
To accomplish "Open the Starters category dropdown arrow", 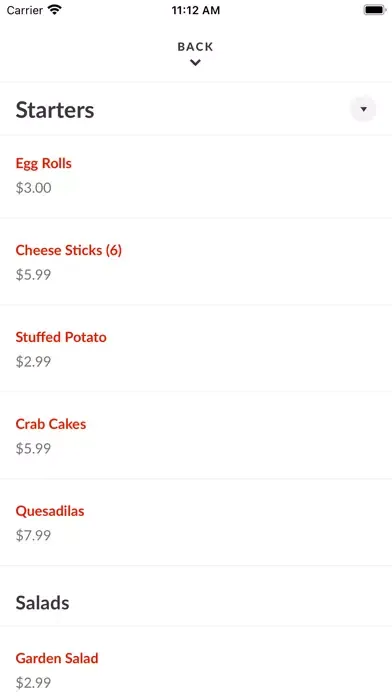I will click(x=363, y=109).
